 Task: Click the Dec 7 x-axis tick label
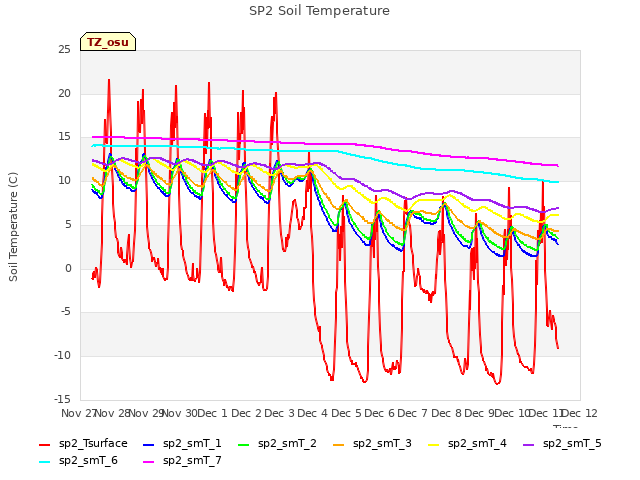413,413
